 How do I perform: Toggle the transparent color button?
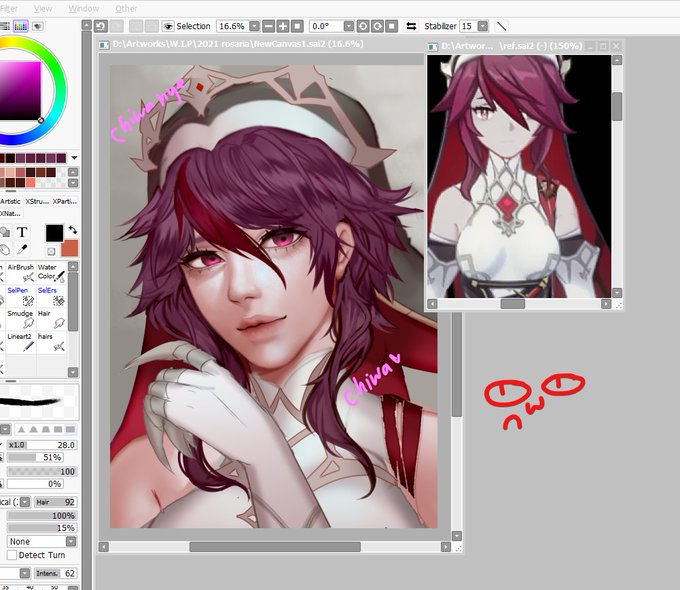[x=51, y=251]
